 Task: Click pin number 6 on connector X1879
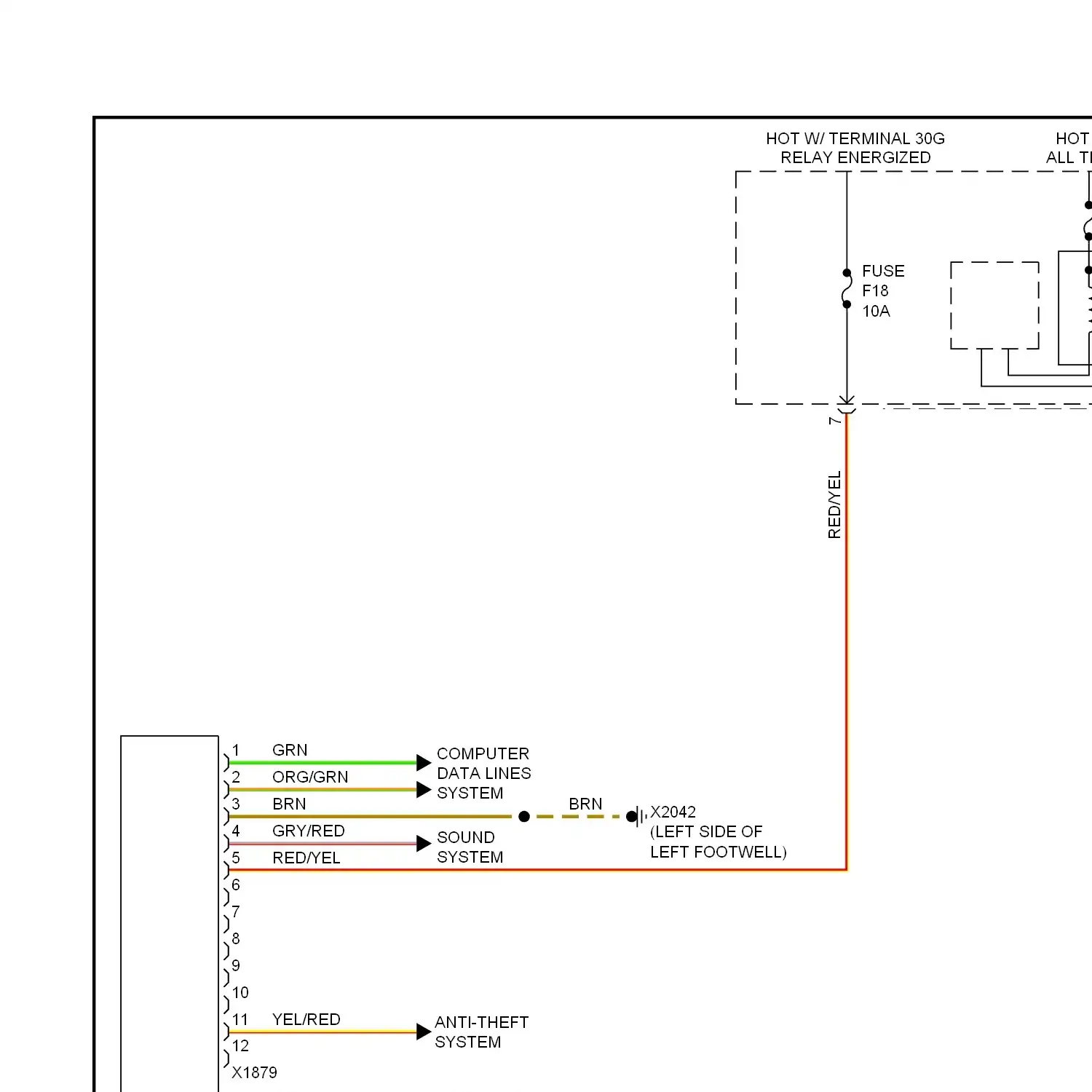coord(236,885)
